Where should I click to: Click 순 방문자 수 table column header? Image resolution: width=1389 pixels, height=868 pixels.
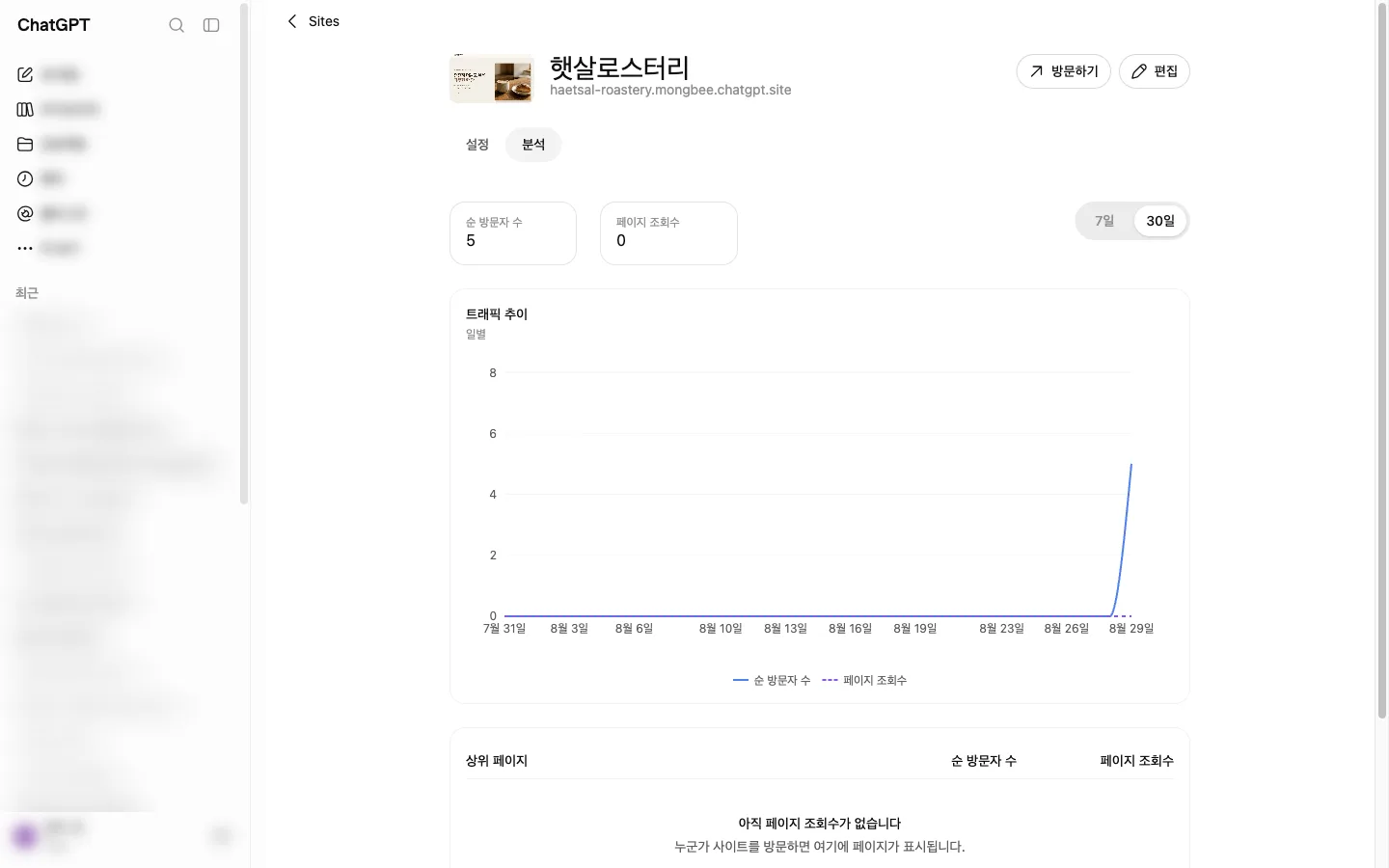pyautogui.click(x=984, y=761)
